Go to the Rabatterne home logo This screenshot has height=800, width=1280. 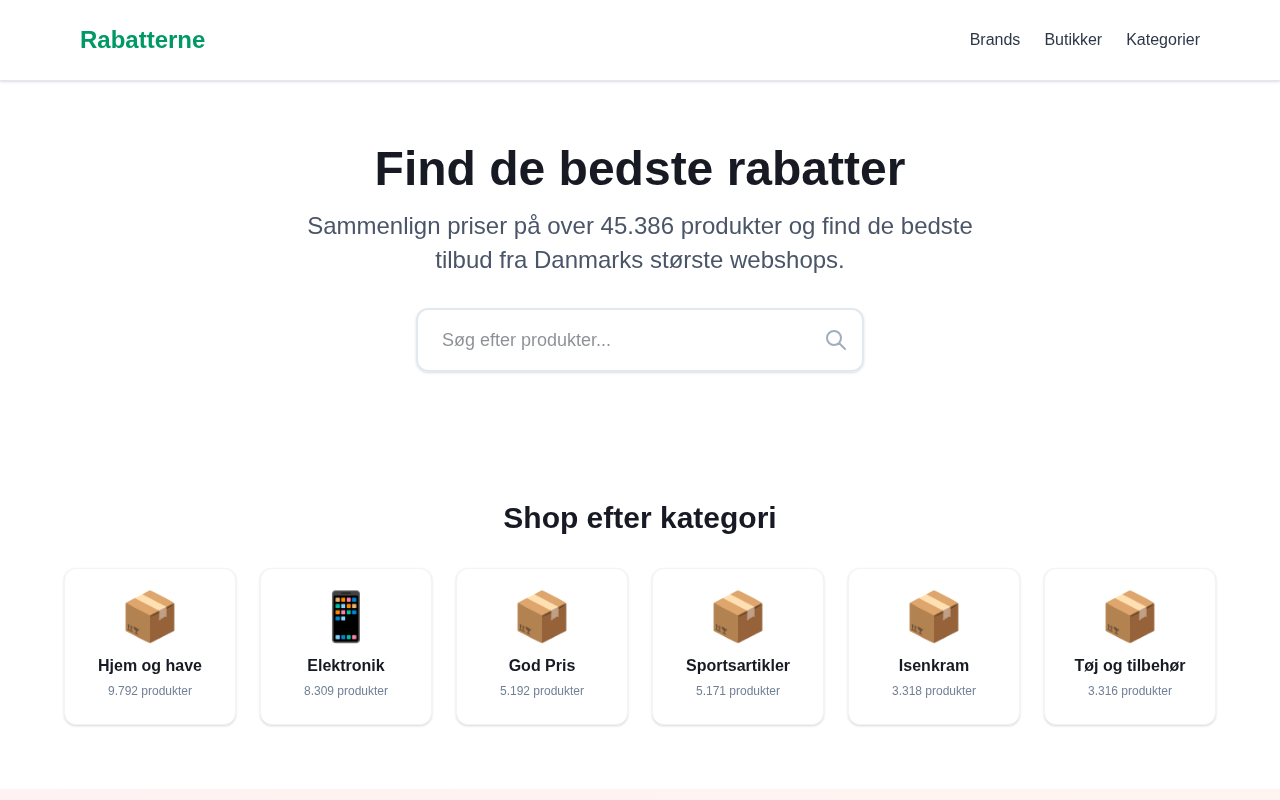click(x=142, y=40)
